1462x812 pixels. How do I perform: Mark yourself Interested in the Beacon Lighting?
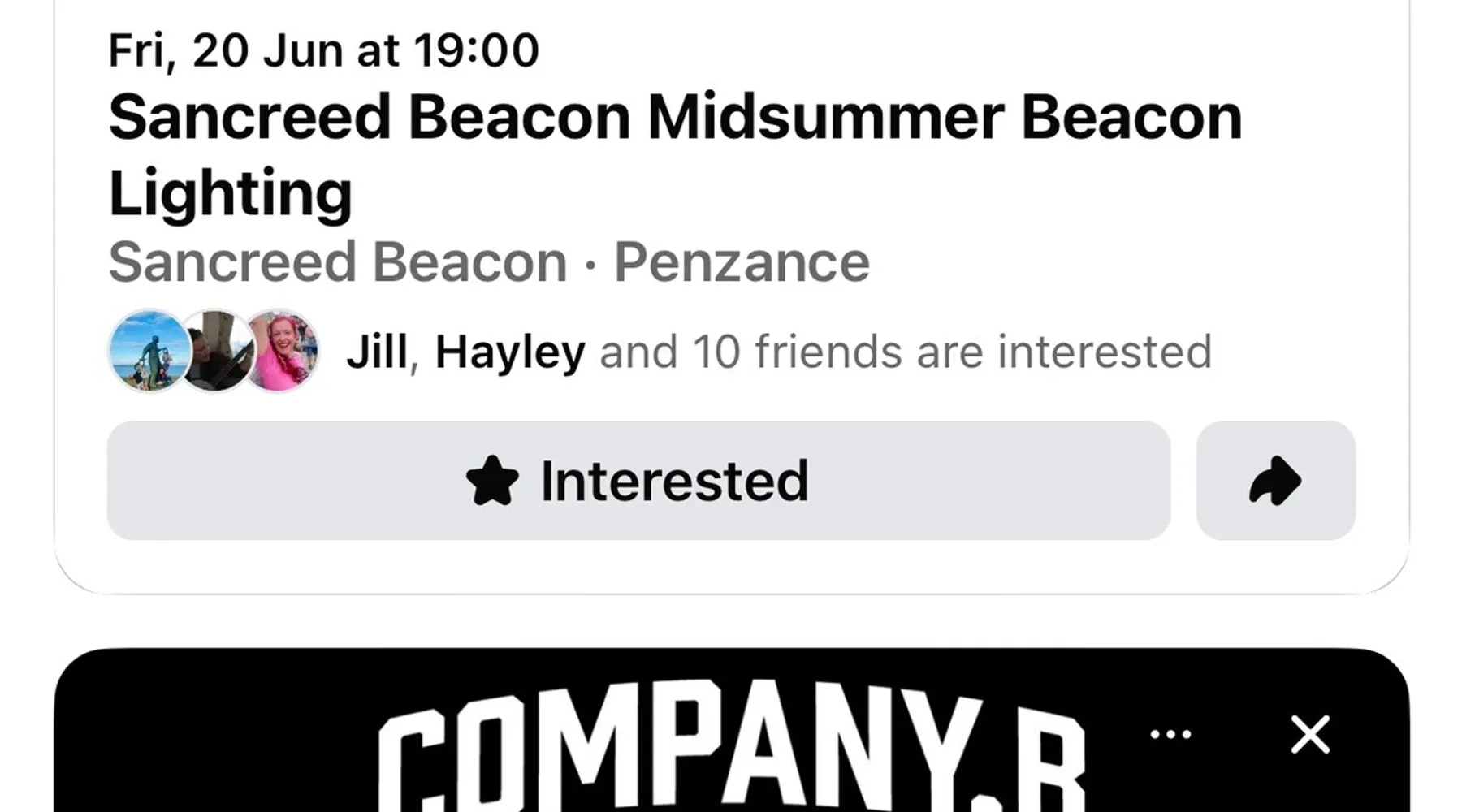click(x=638, y=481)
